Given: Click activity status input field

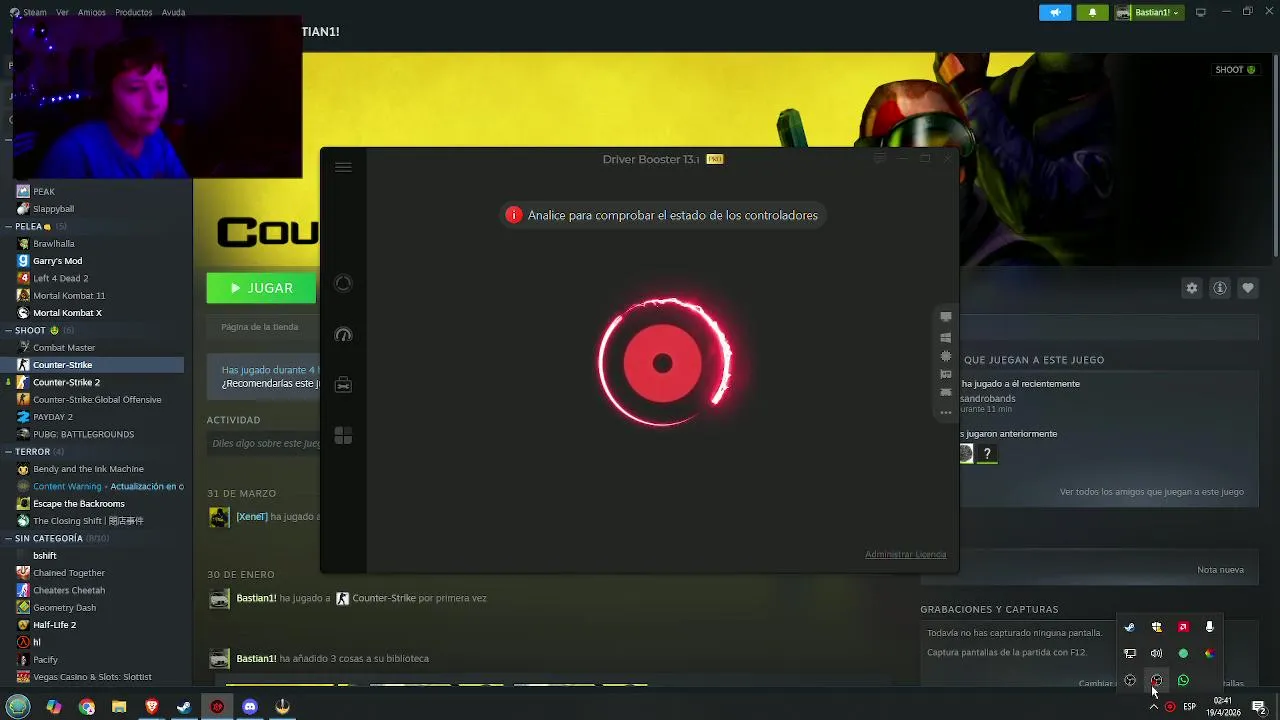Looking at the screenshot, I should pos(263,443).
